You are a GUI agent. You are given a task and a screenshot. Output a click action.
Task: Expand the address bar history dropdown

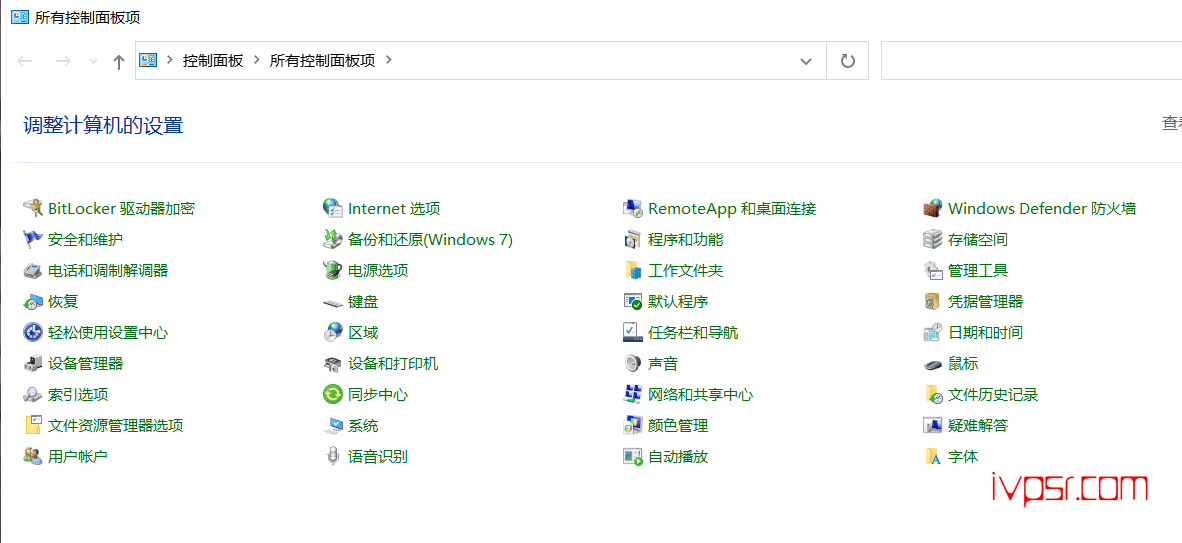[806, 61]
